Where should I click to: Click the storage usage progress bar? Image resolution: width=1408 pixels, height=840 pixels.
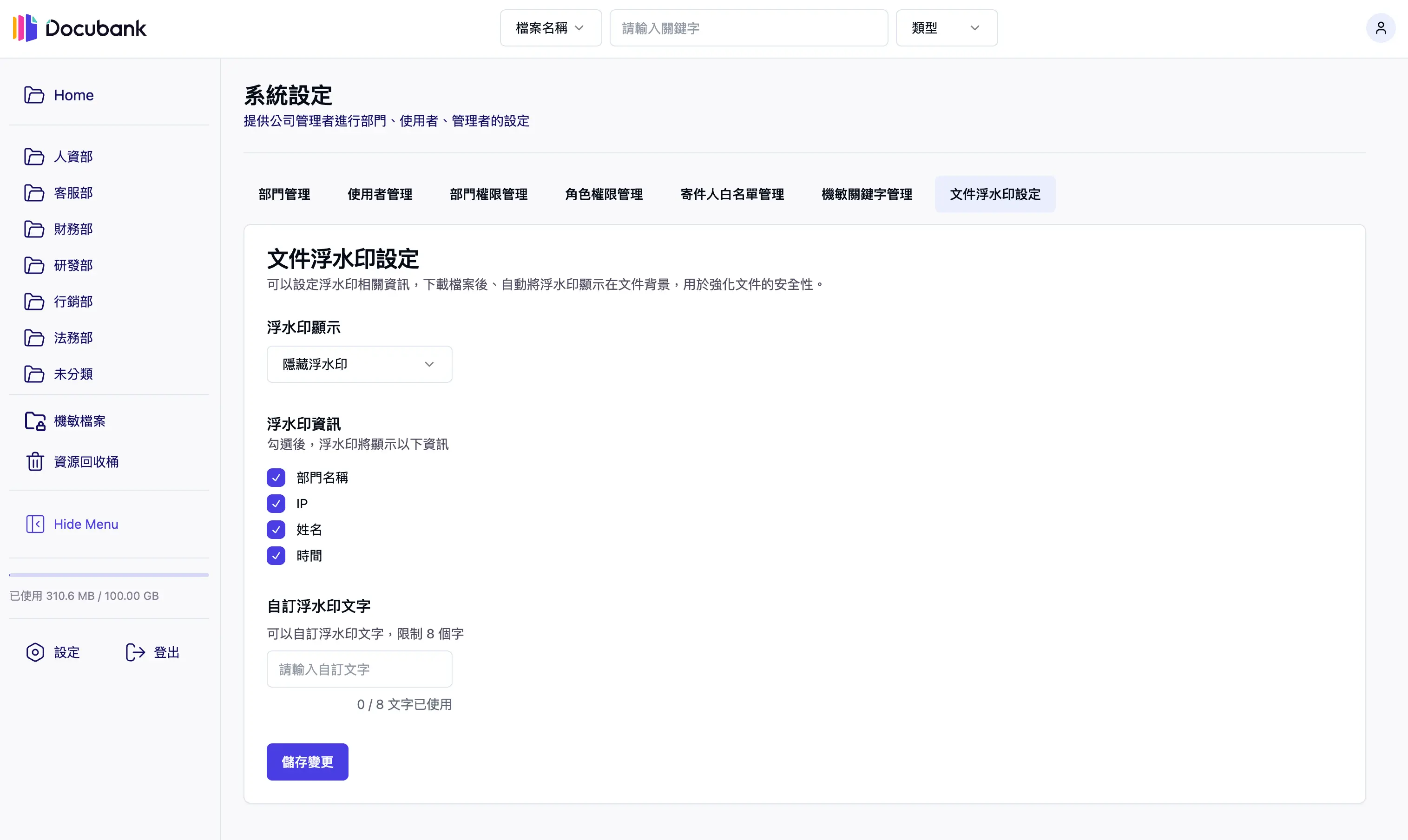(109, 575)
